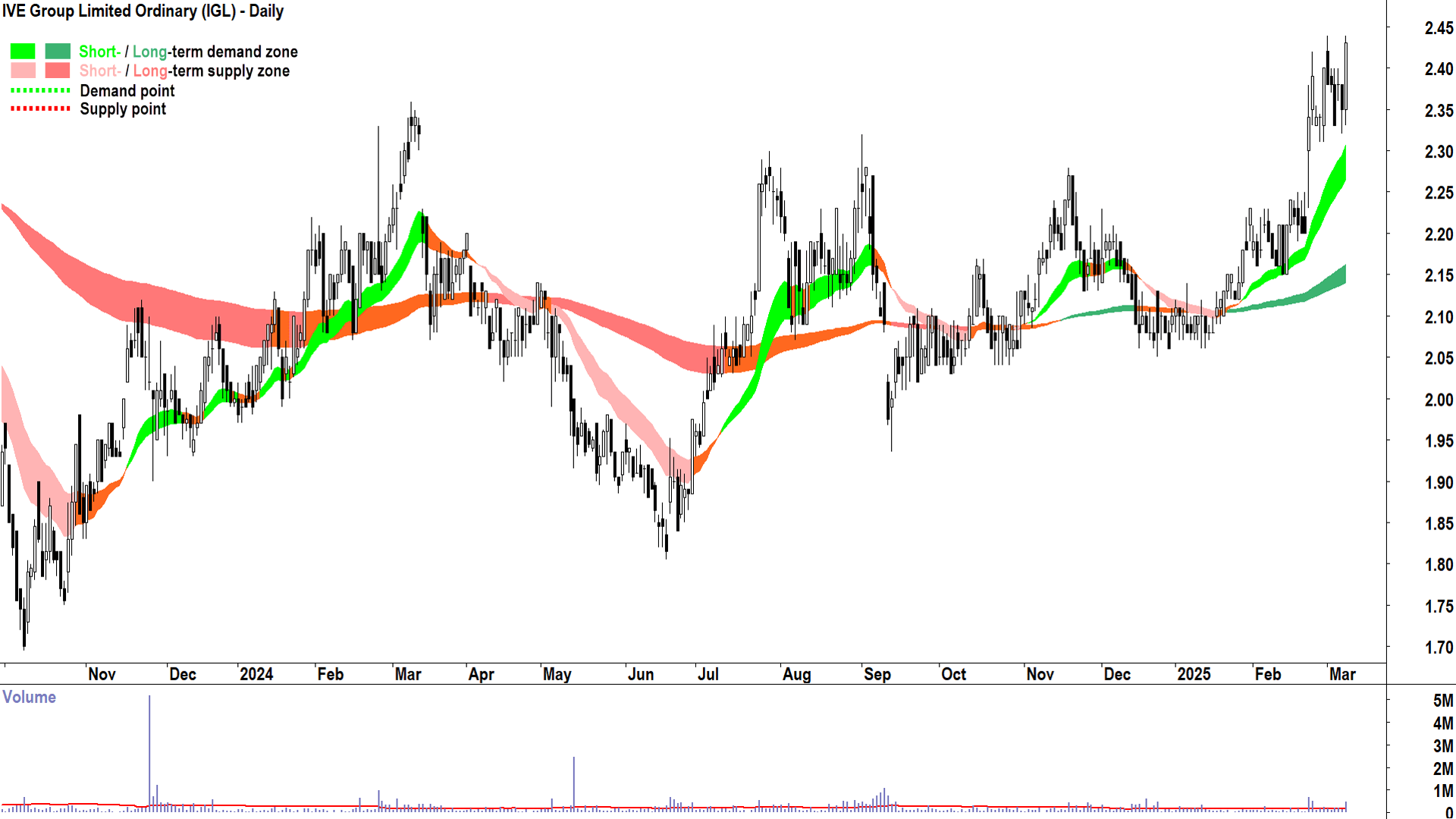Click the red dotted Supply point marker

point(40,109)
